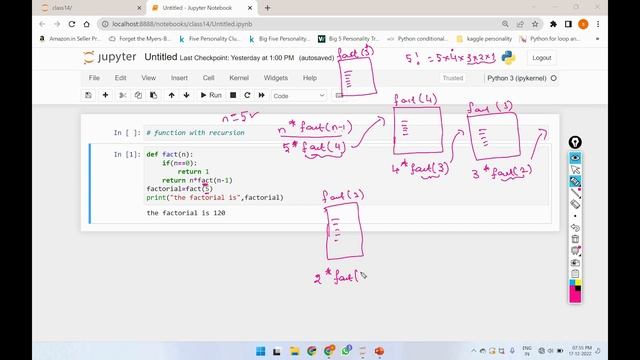Insert a new cell below with the plus icon
The height and width of the screenshot is (360, 640).
tap(105, 95)
